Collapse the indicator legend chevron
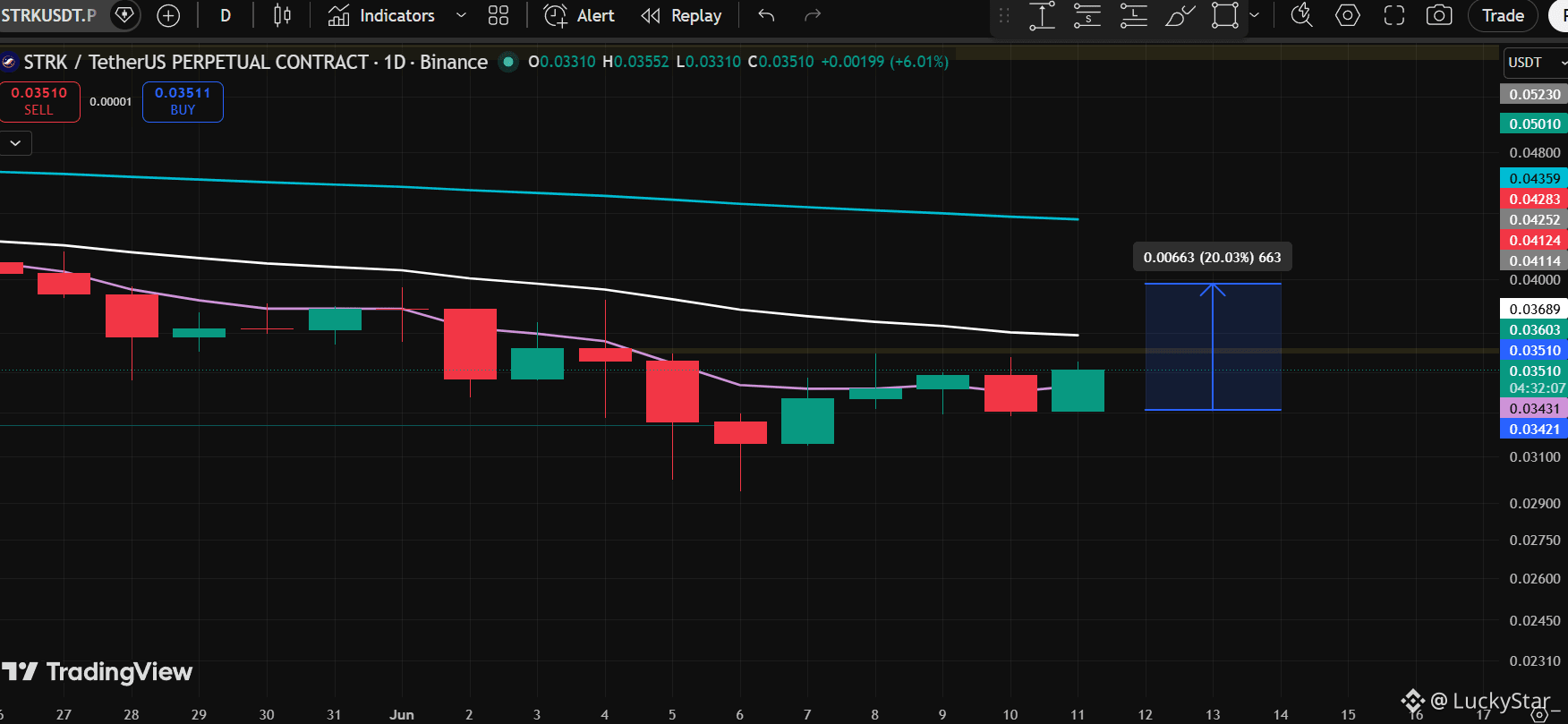1568x724 pixels. pos(15,143)
